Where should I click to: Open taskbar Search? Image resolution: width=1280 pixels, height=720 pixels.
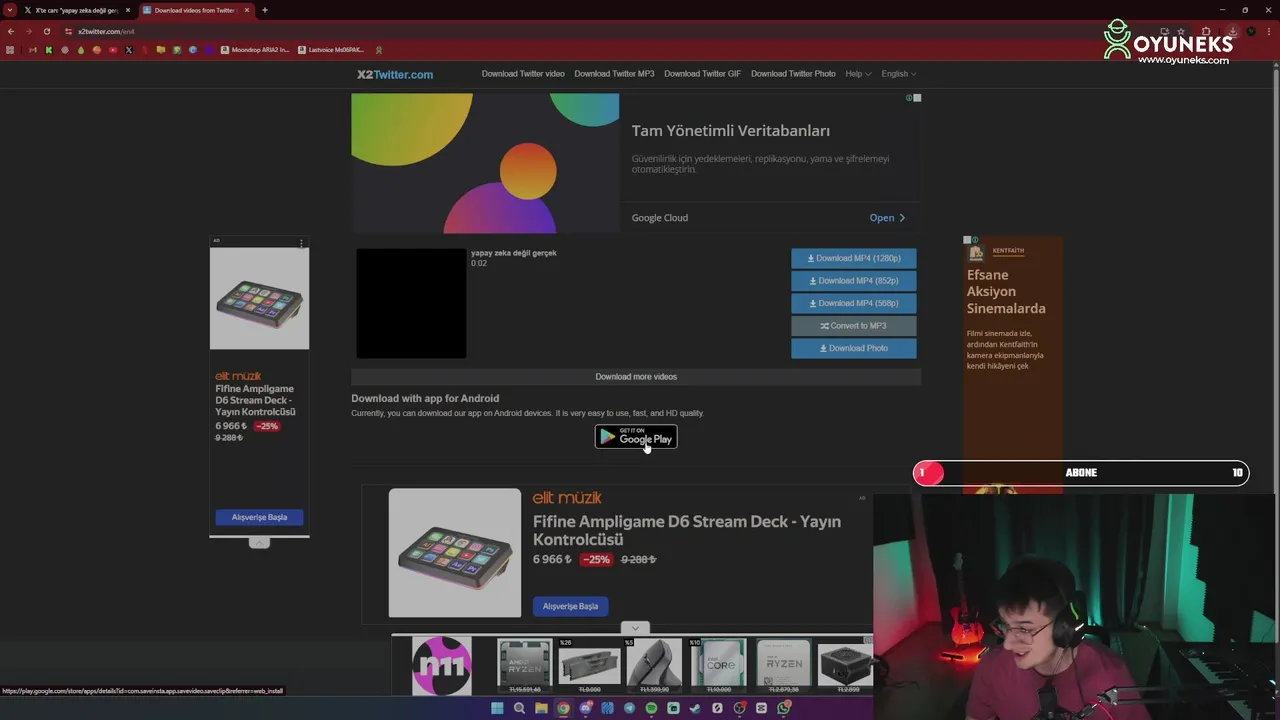pos(519,708)
